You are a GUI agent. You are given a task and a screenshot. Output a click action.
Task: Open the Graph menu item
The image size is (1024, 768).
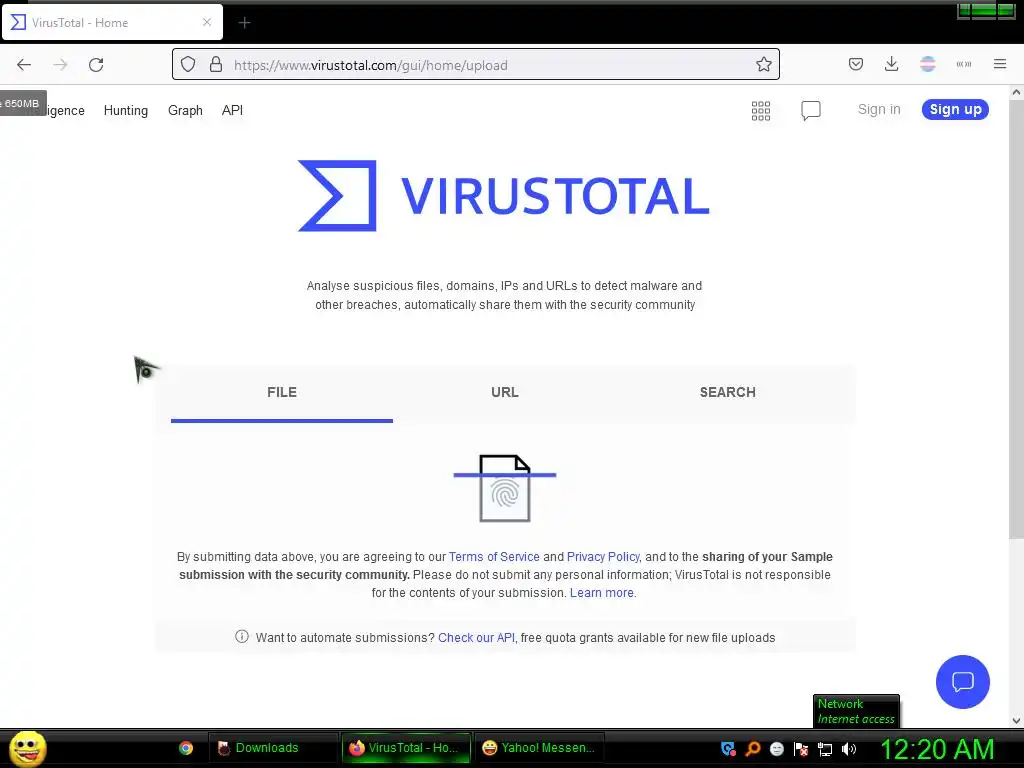pos(185,110)
